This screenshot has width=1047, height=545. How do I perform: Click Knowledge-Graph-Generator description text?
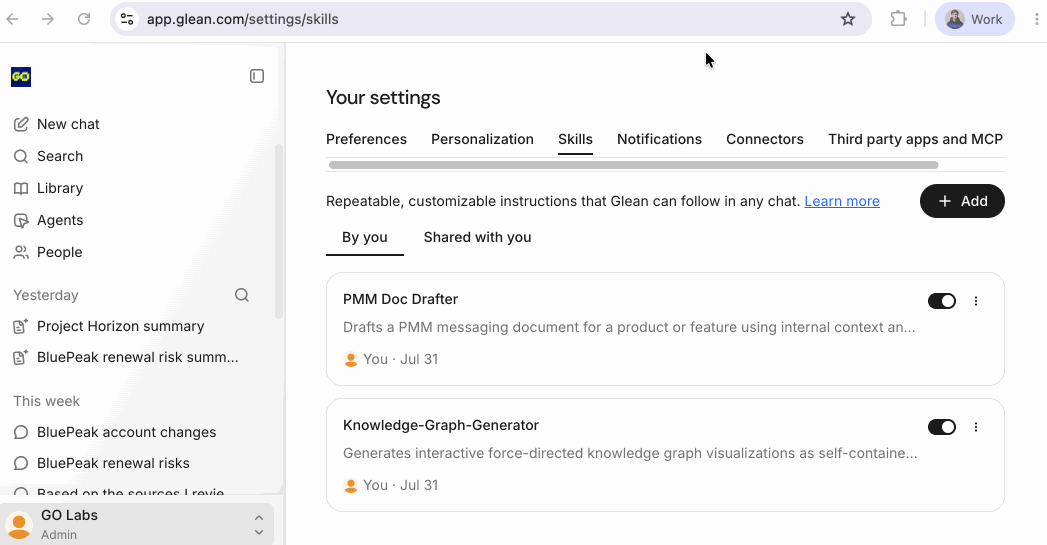(x=630, y=453)
